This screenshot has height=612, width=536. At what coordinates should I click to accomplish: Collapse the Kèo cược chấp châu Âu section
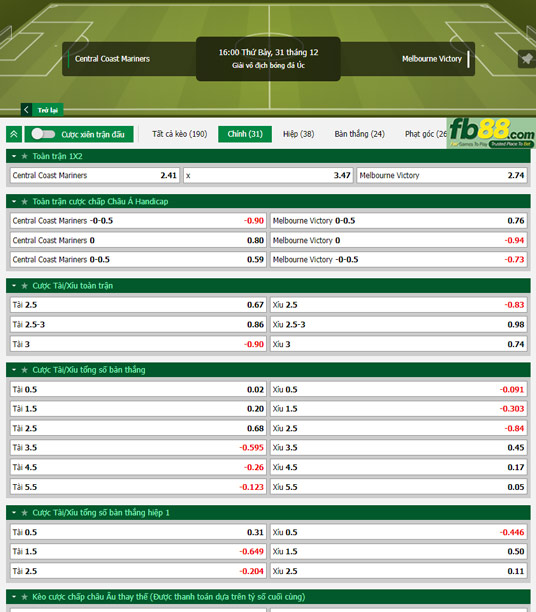click(x=14, y=597)
